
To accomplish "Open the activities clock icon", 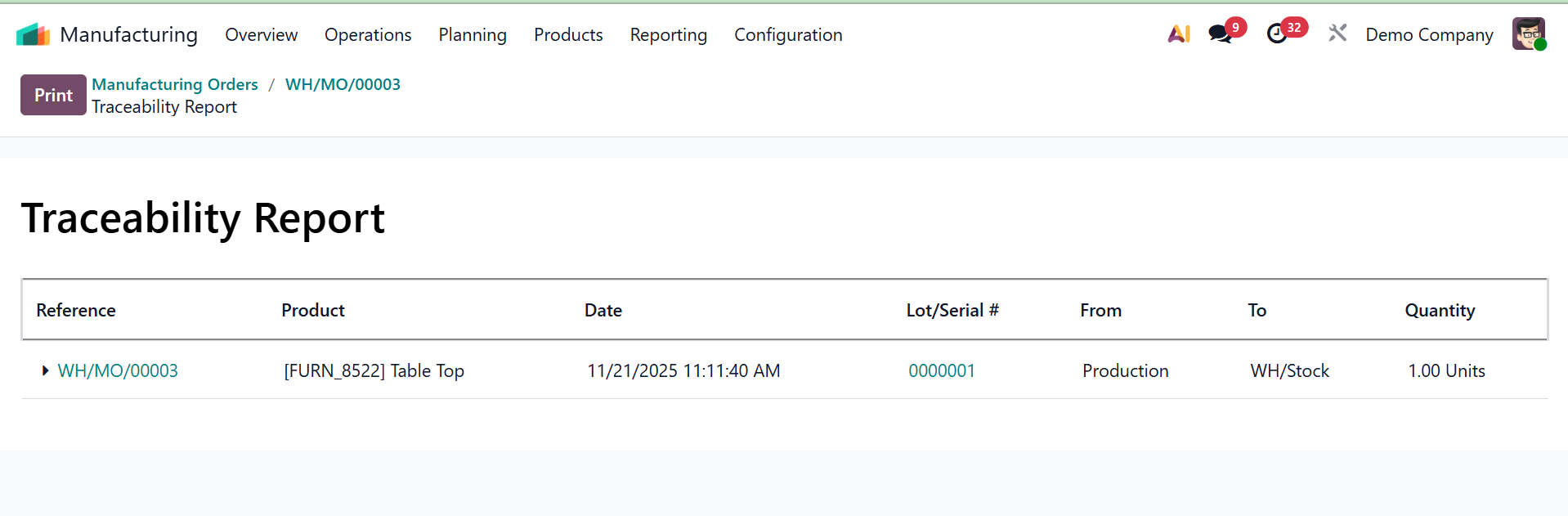I will (x=1276, y=34).
